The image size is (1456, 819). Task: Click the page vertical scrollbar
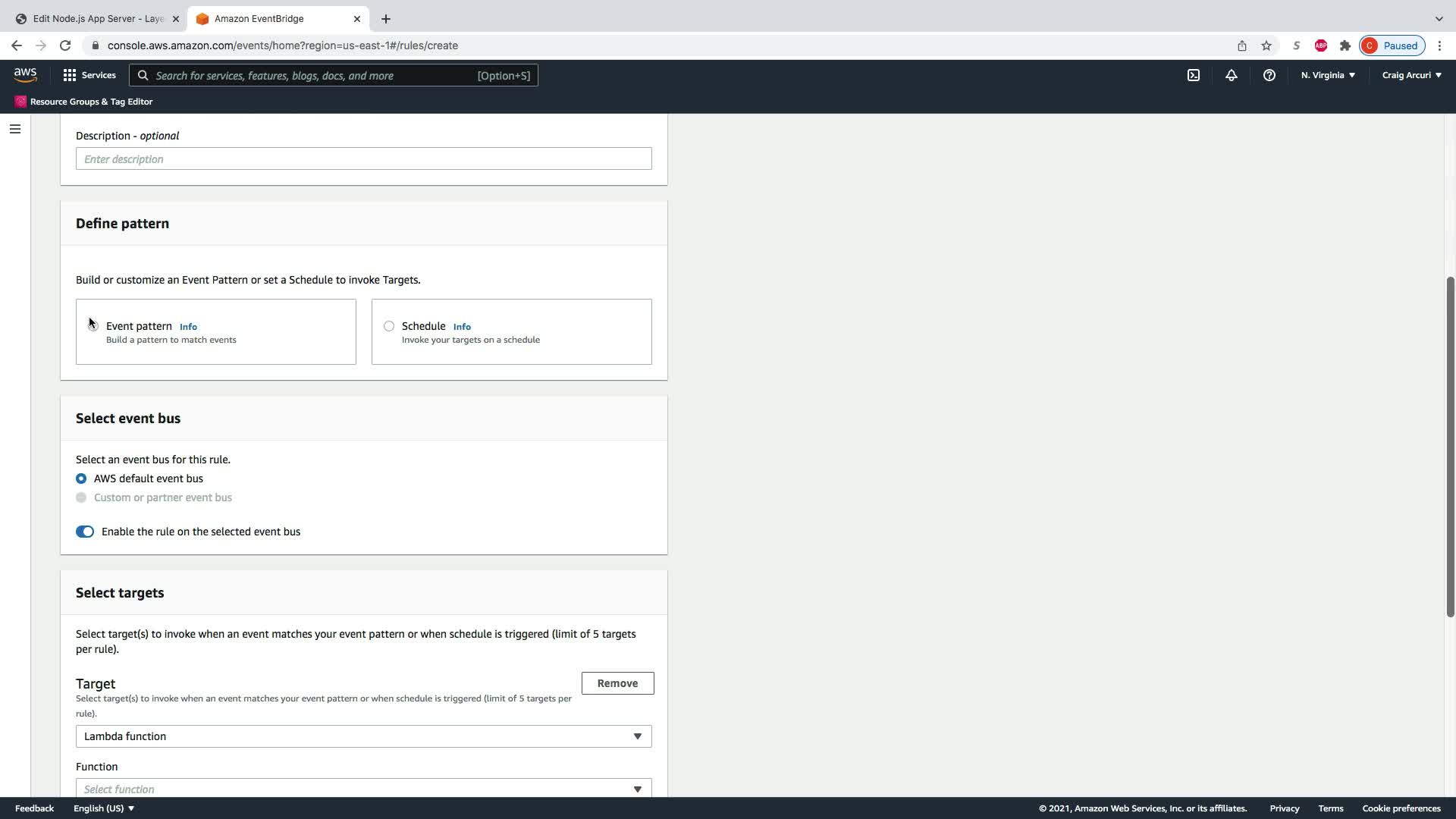pyautogui.click(x=1450, y=447)
